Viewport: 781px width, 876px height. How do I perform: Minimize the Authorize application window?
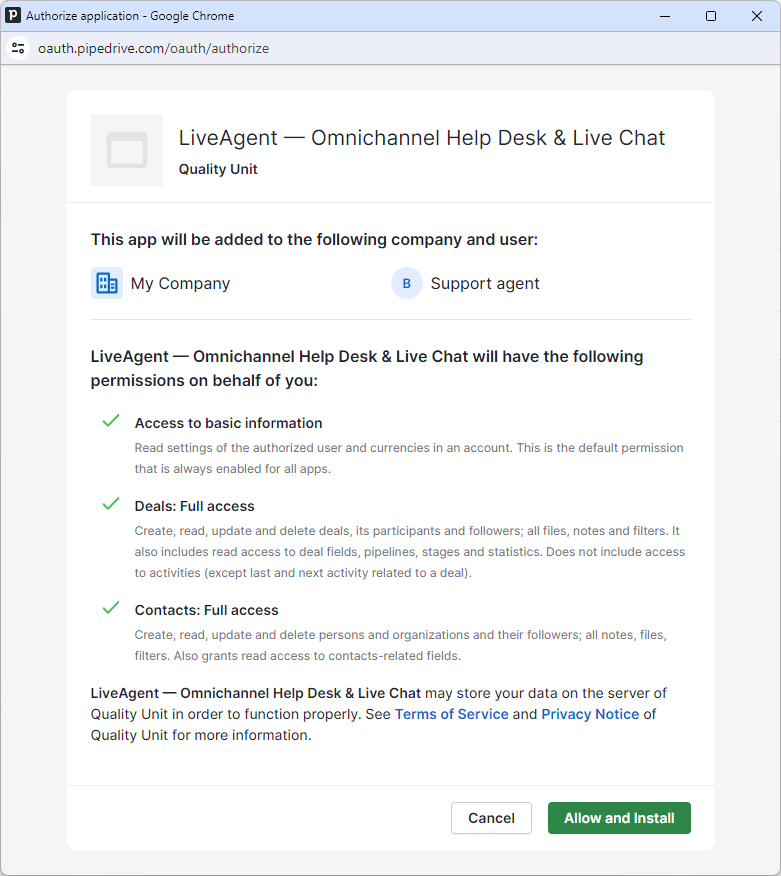click(665, 16)
